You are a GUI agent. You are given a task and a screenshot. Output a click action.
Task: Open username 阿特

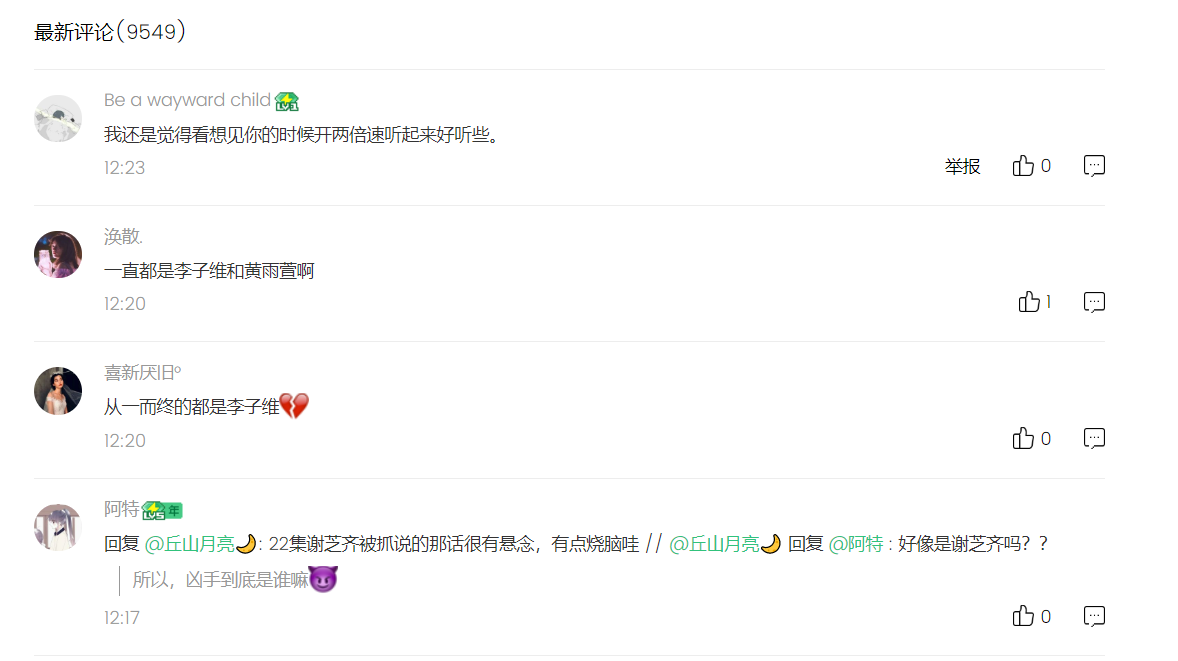(122, 509)
